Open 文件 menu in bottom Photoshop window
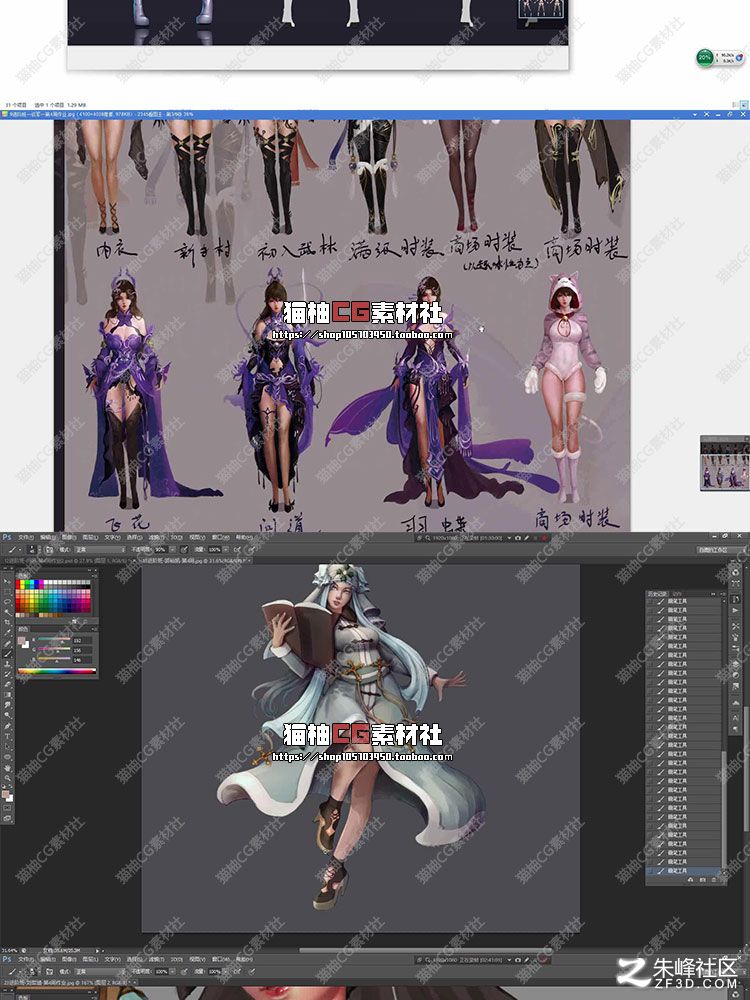The image size is (750, 1000). pyautogui.click(x=26, y=959)
